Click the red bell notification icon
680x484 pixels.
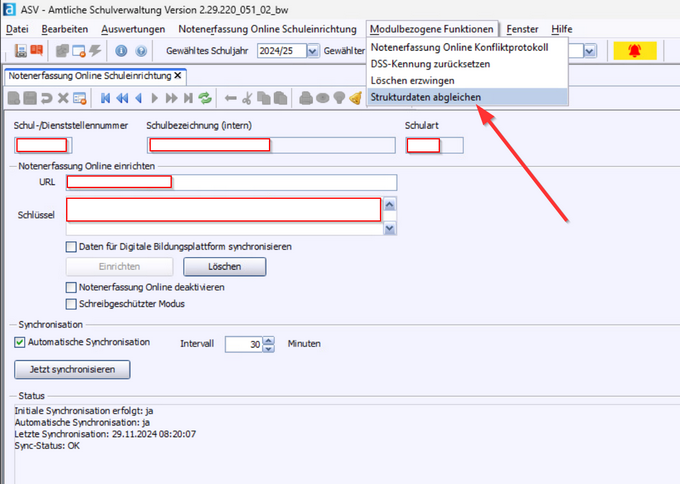pos(635,50)
